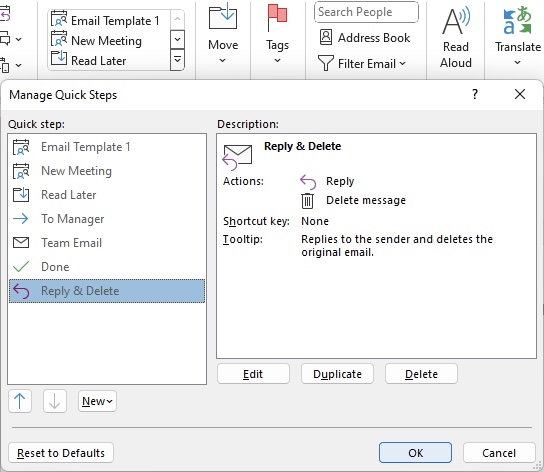This screenshot has width=544, height=472.
Task: Open the New quick step dropdown
Action: [x=97, y=401]
